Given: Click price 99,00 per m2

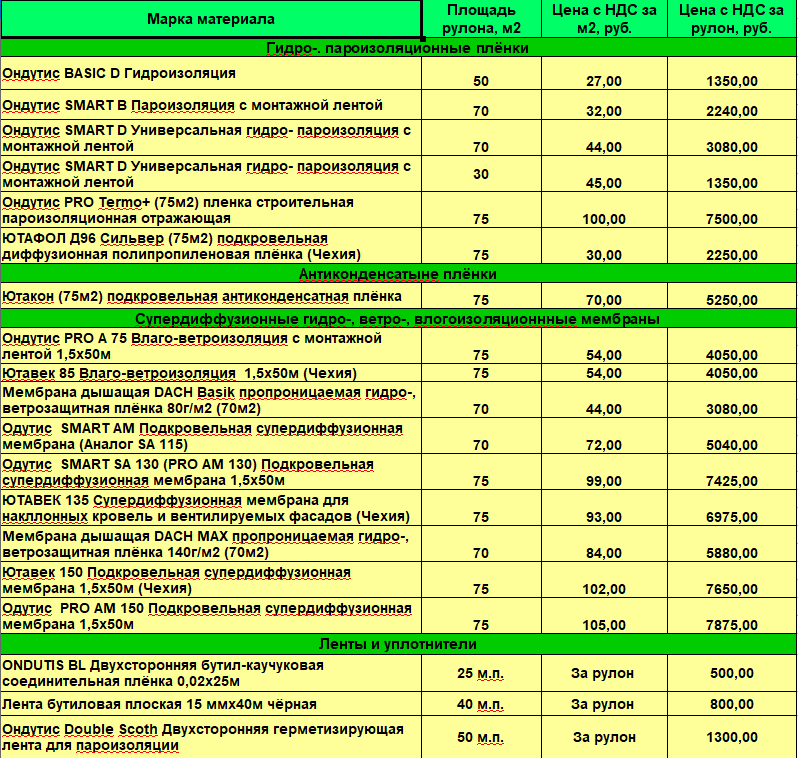Looking at the screenshot, I should click(604, 481).
